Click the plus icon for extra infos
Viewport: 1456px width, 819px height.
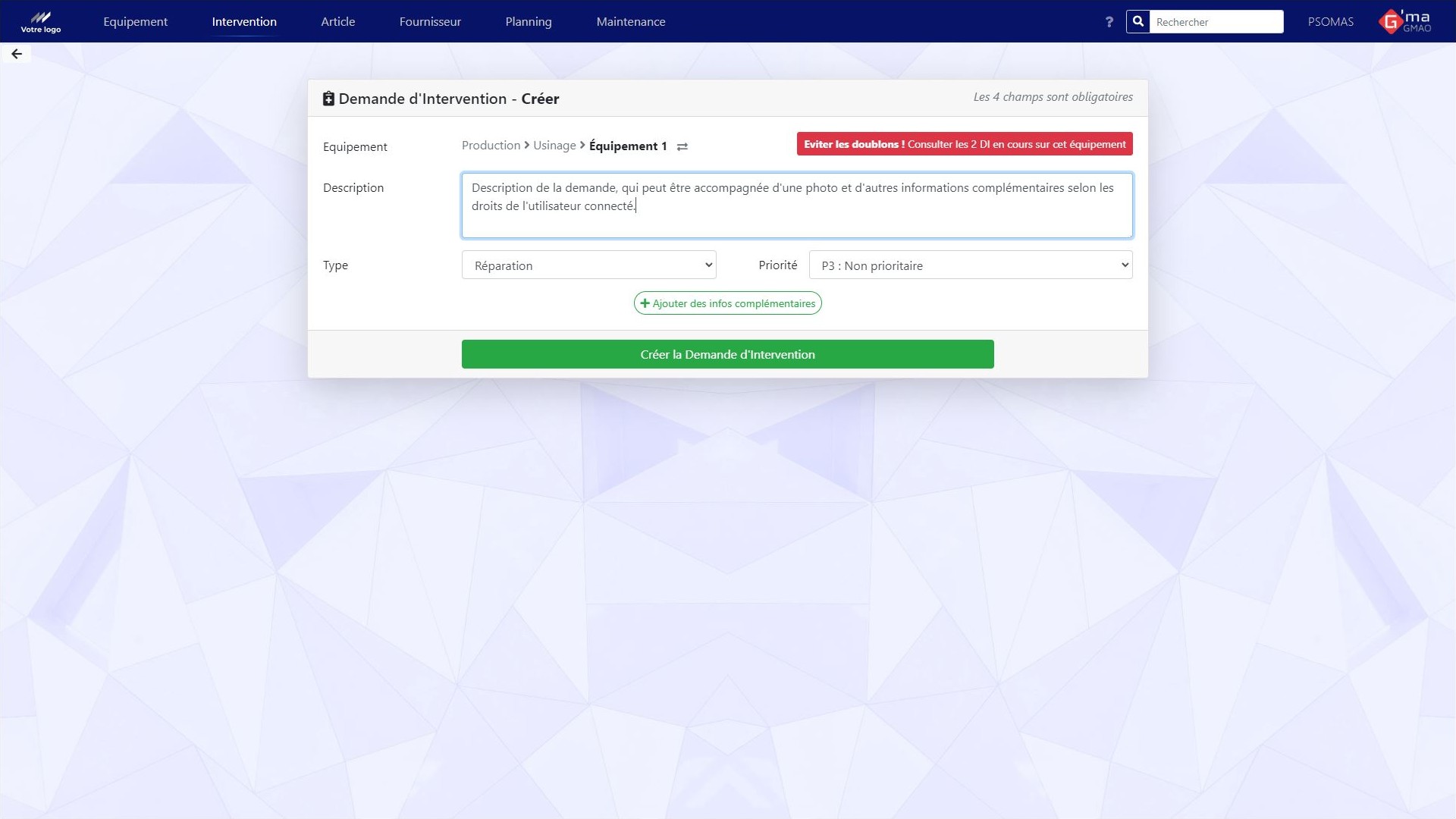645,303
